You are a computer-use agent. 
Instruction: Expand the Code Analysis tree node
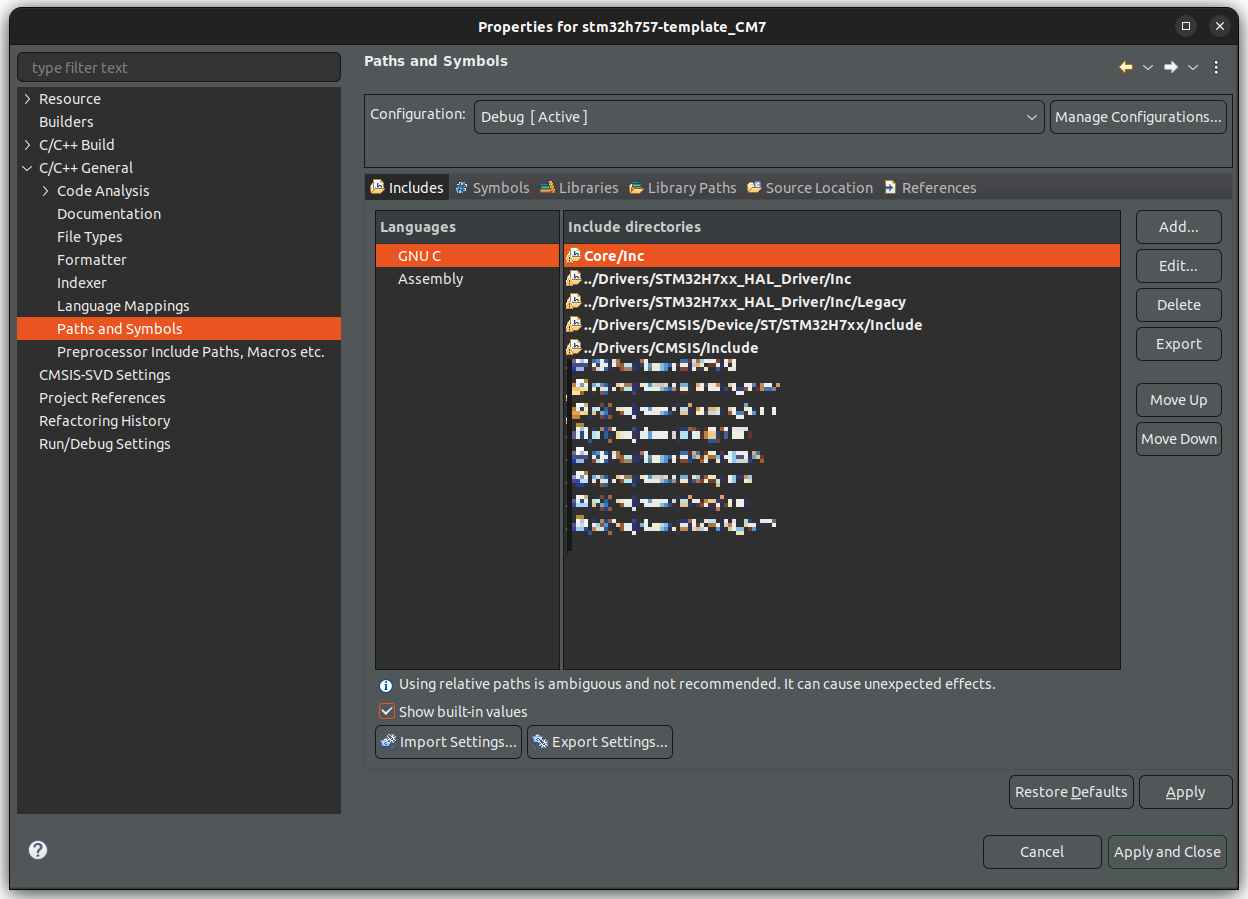[x=46, y=191]
